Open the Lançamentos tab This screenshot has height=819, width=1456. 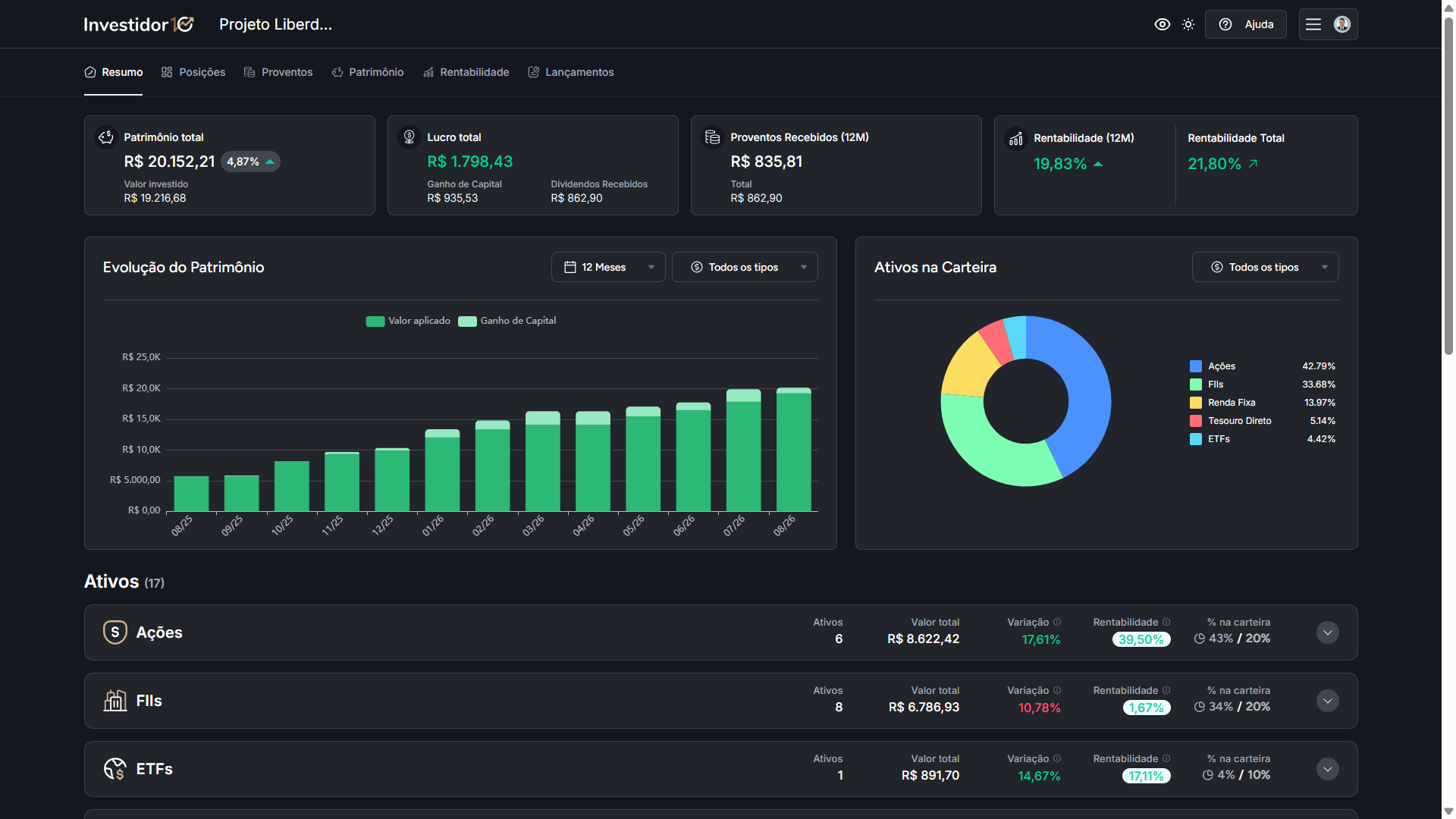tap(571, 72)
